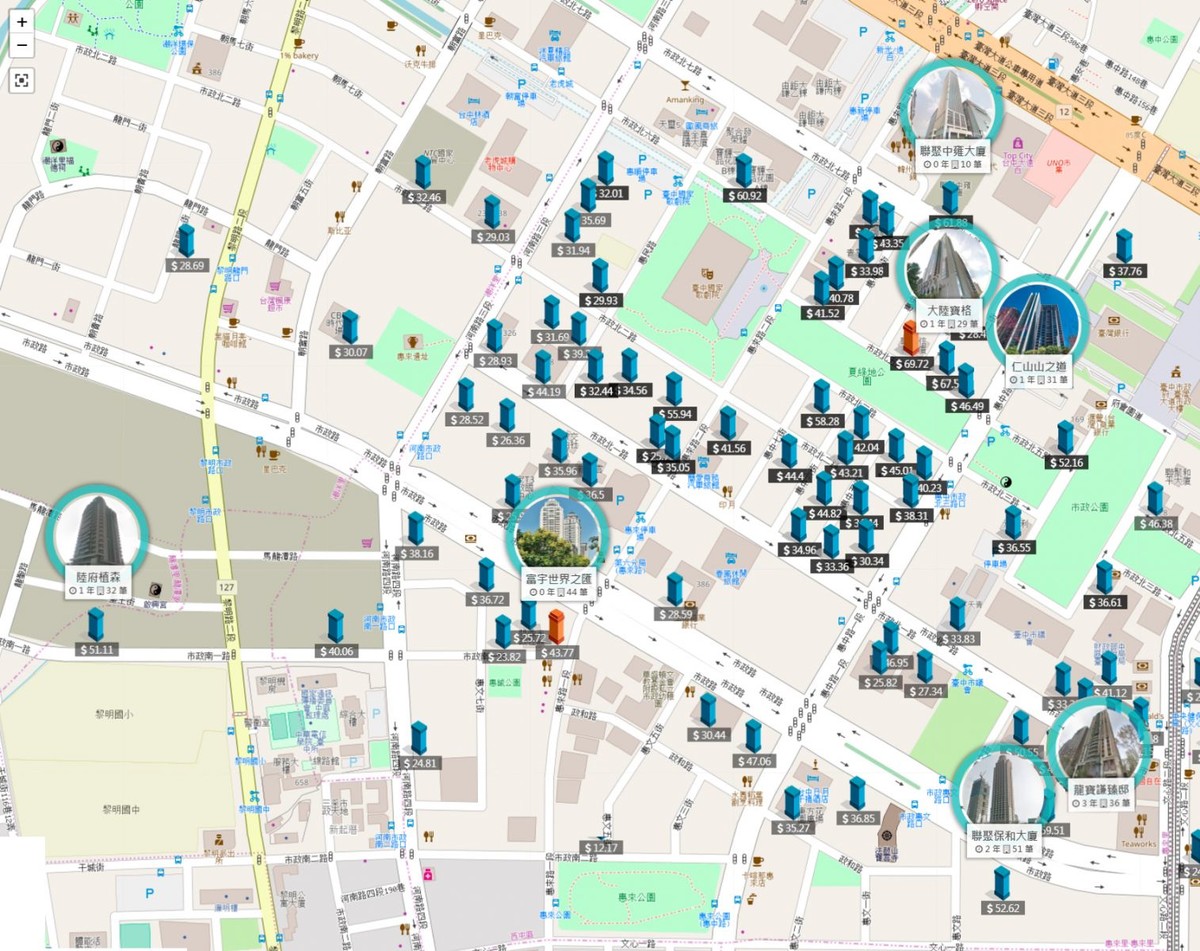Select the building marker priced $46.49
This screenshot has height=951, width=1200.
966,389
